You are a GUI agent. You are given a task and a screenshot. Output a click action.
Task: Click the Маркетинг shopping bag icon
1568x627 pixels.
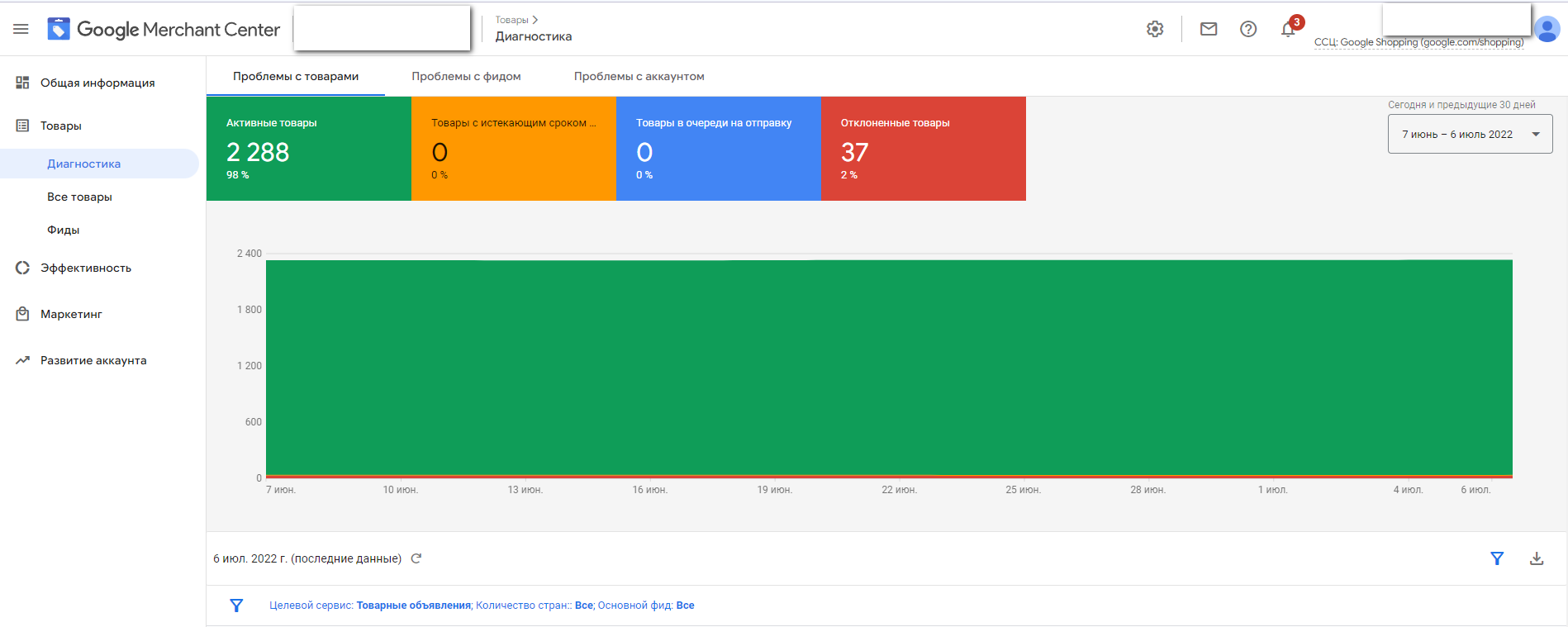(22, 314)
